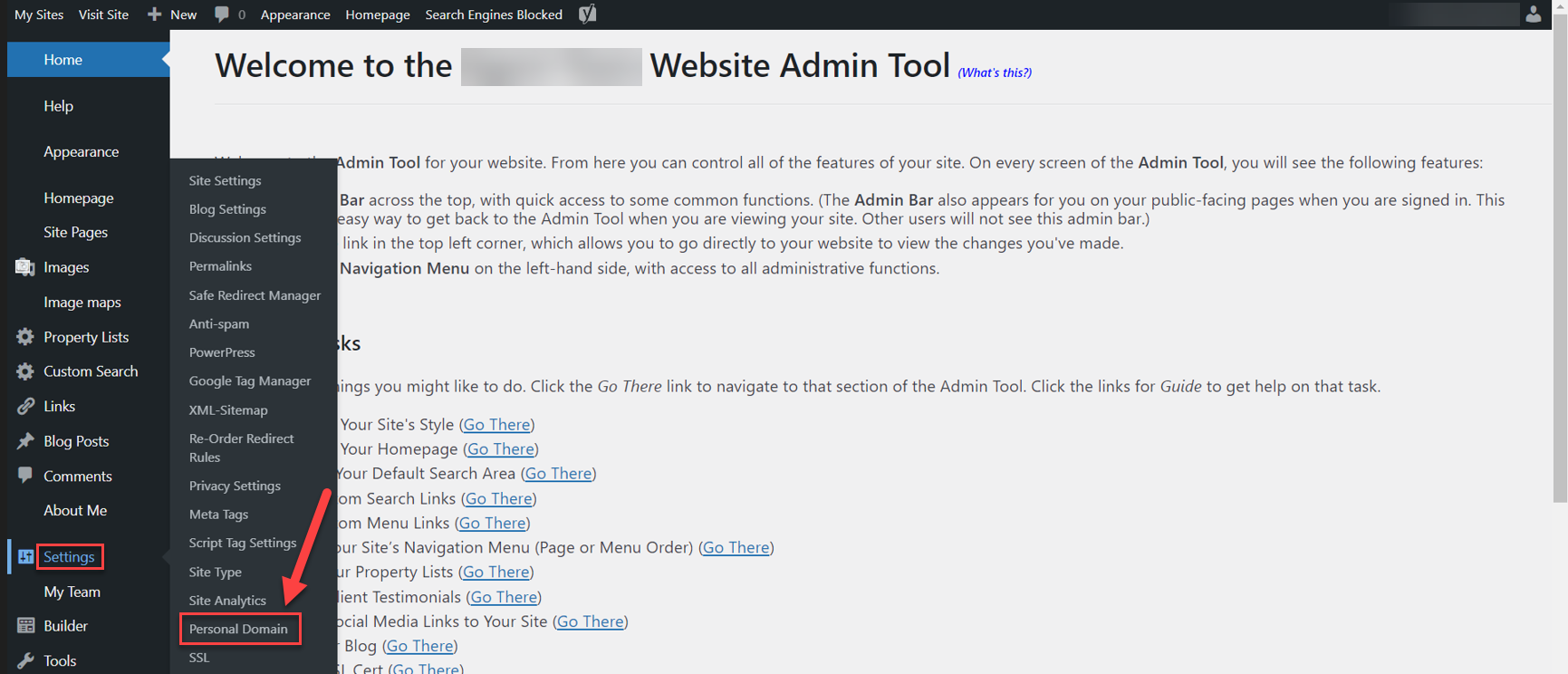Click the user avatar icon at top right

point(1533,14)
